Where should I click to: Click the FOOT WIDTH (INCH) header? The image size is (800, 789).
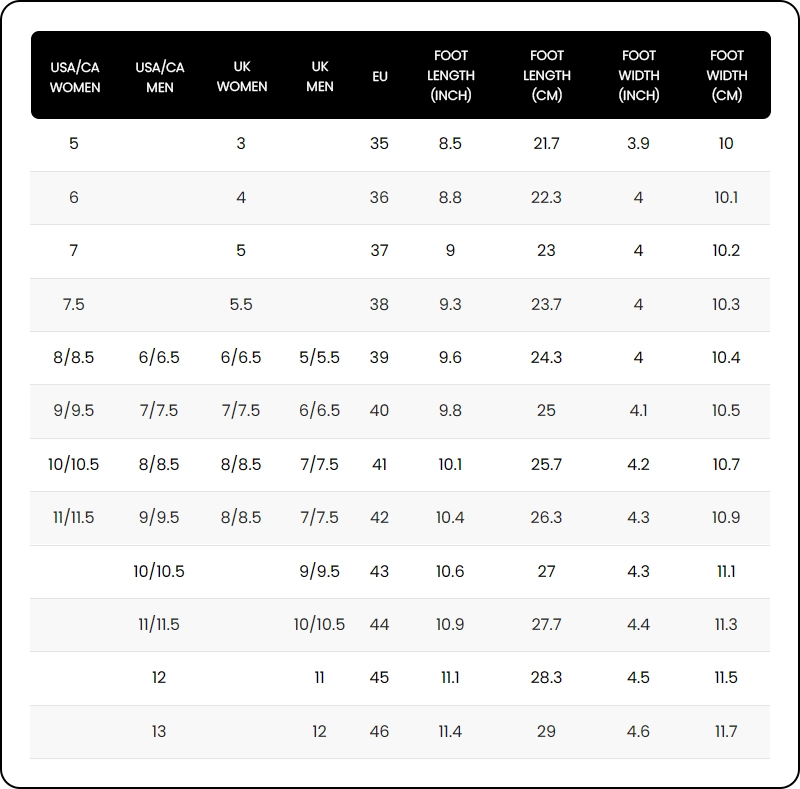tap(639, 76)
